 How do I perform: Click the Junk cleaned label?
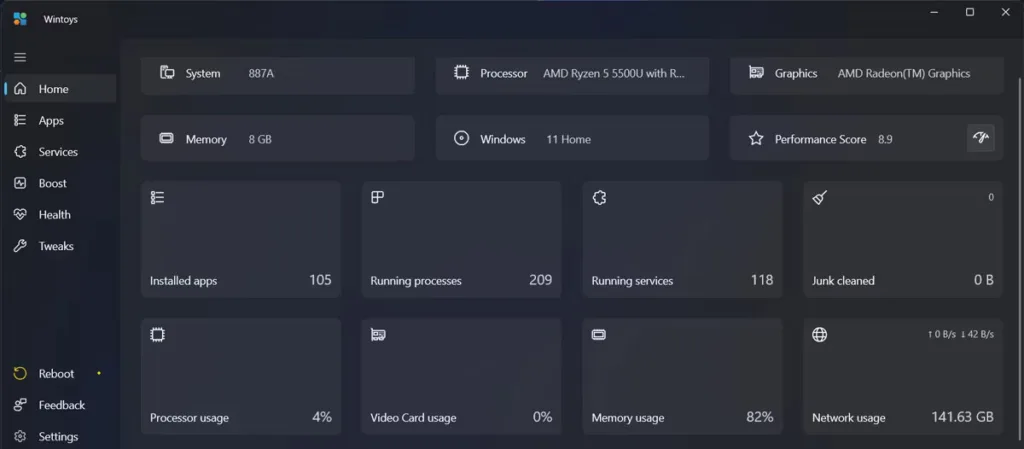[843, 281]
